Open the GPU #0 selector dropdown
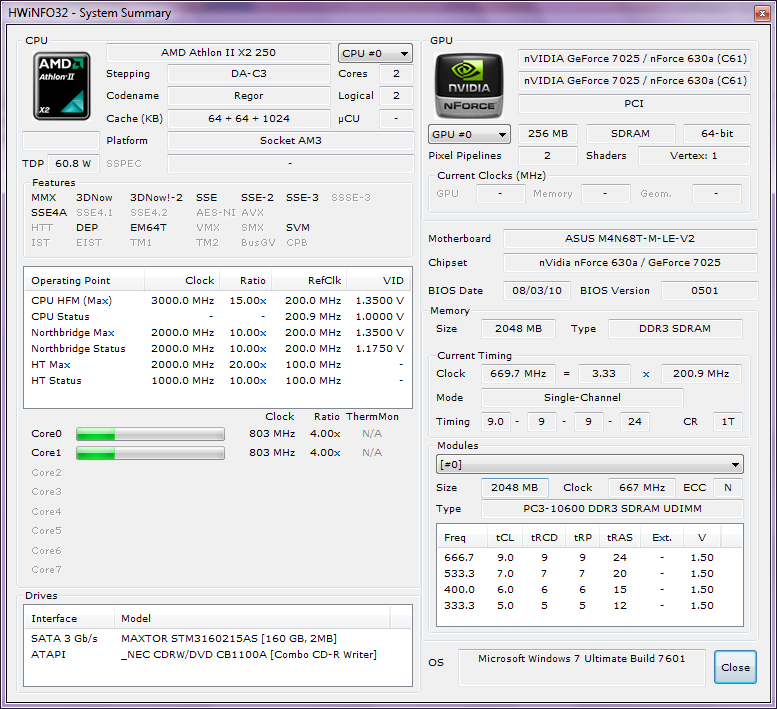777x709 pixels. tap(469, 134)
